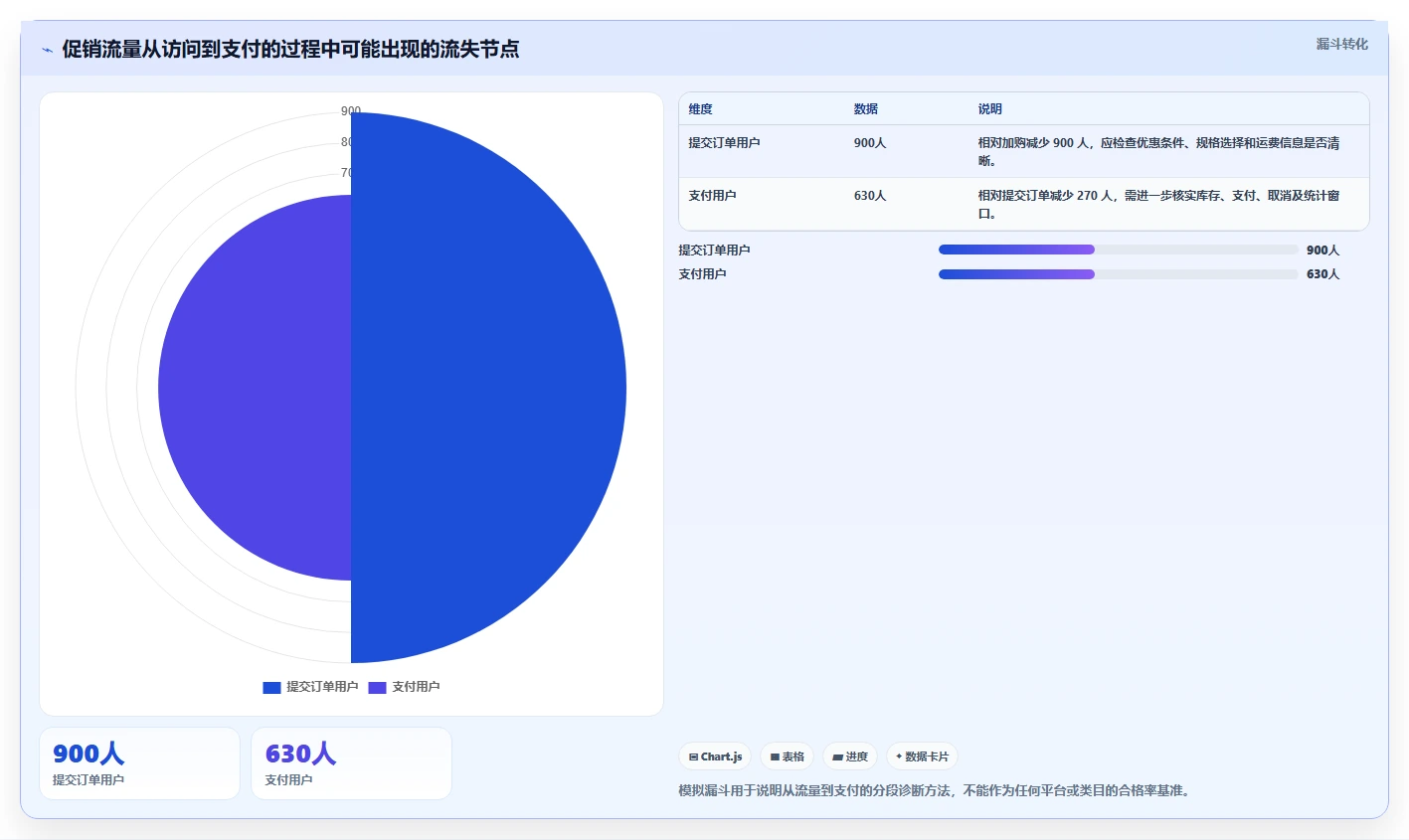1409x840 pixels.
Task: Click the 表格 tag
Action: [x=787, y=756]
